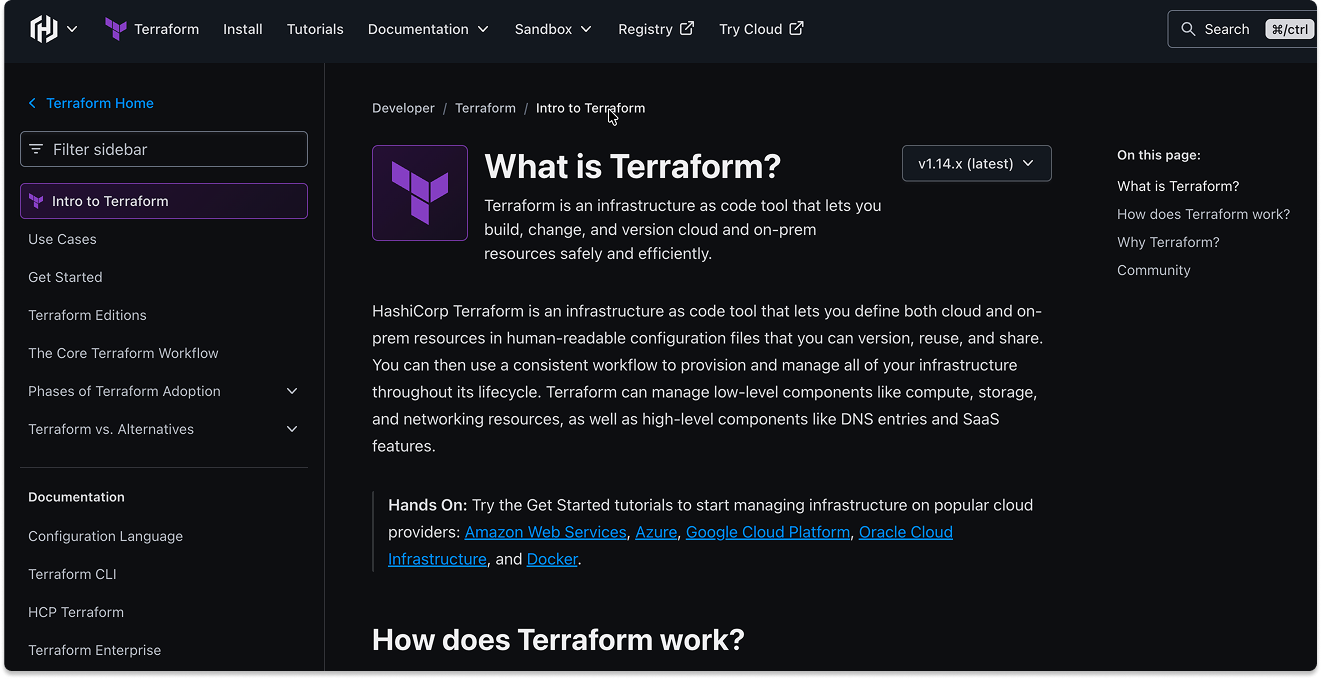The width and height of the screenshot is (1321, 679).
Task: Jump to How does Terraform work? section
Action: 1203,214
